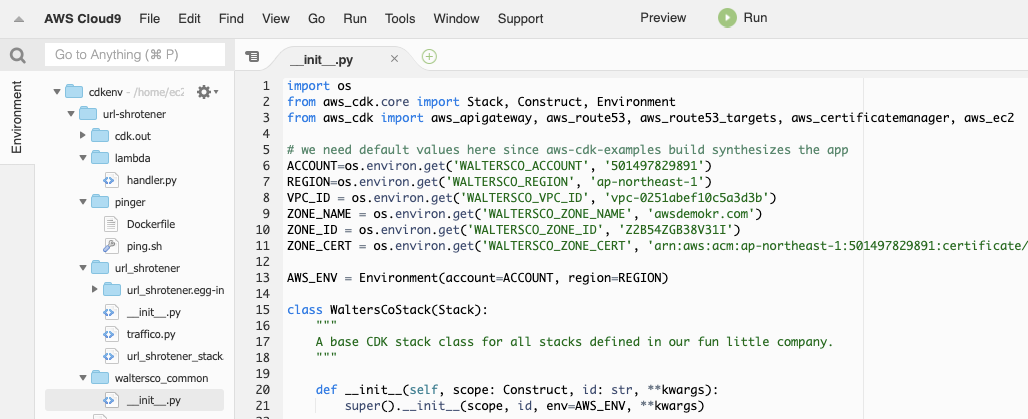The image size is (1028, 419).
Task: Open the Run menu
Action: pos(355,19)
